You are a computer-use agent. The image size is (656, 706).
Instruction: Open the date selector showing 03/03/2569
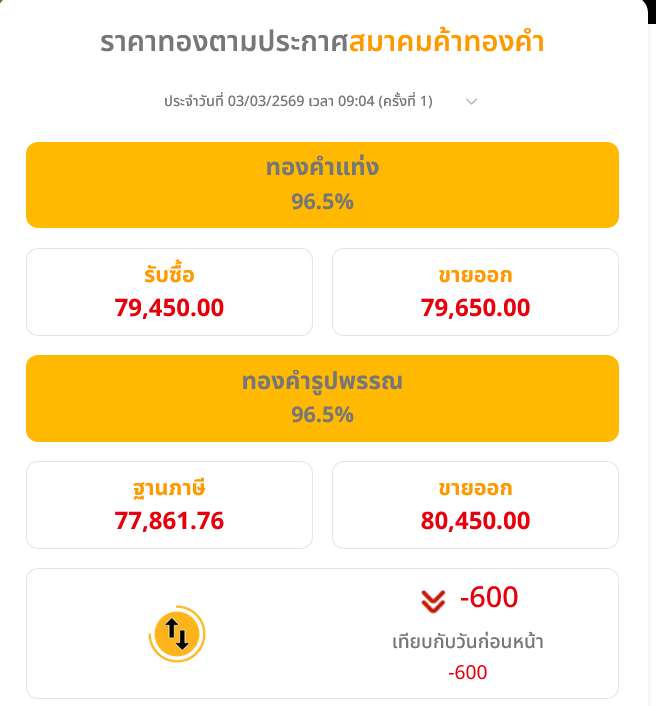click(x=298, y=101)
